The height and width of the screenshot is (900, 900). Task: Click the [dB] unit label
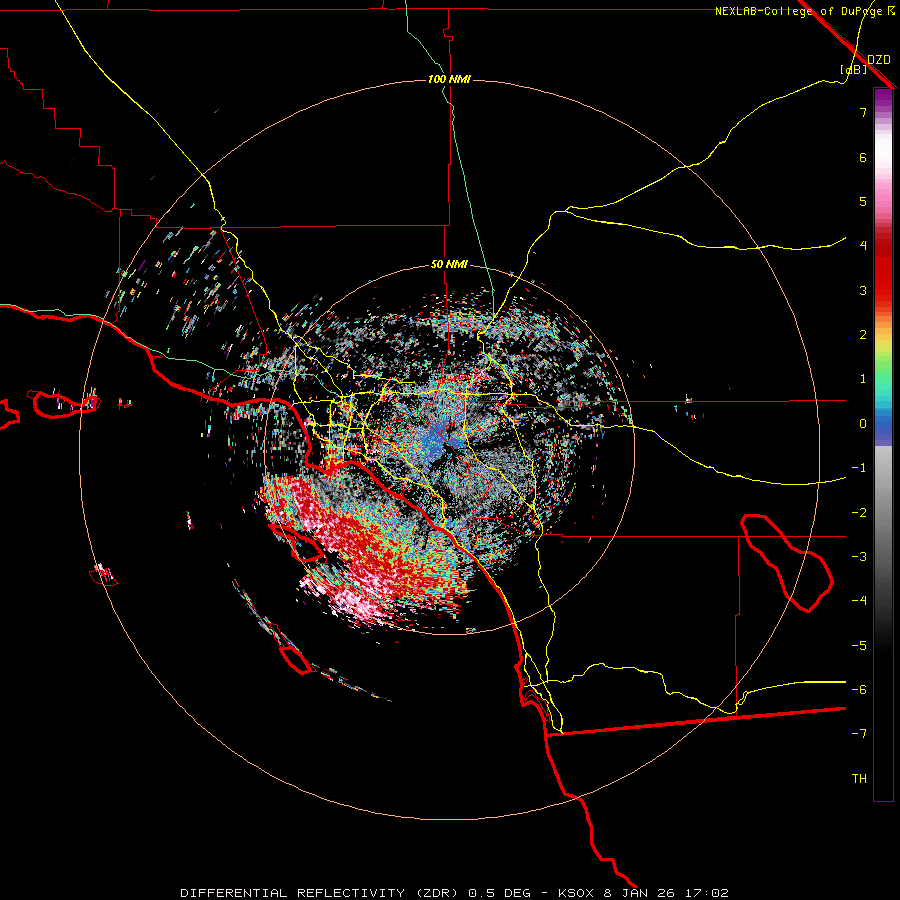coord(854,70)
